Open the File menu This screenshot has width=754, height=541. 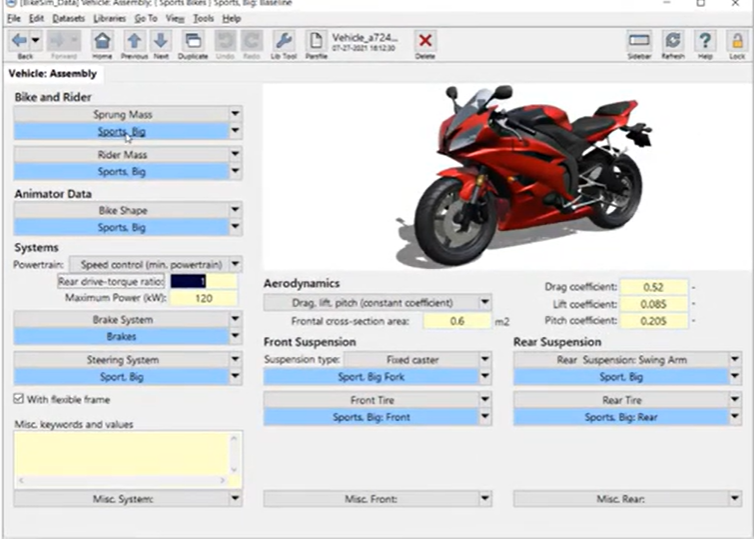click(14, 19)
